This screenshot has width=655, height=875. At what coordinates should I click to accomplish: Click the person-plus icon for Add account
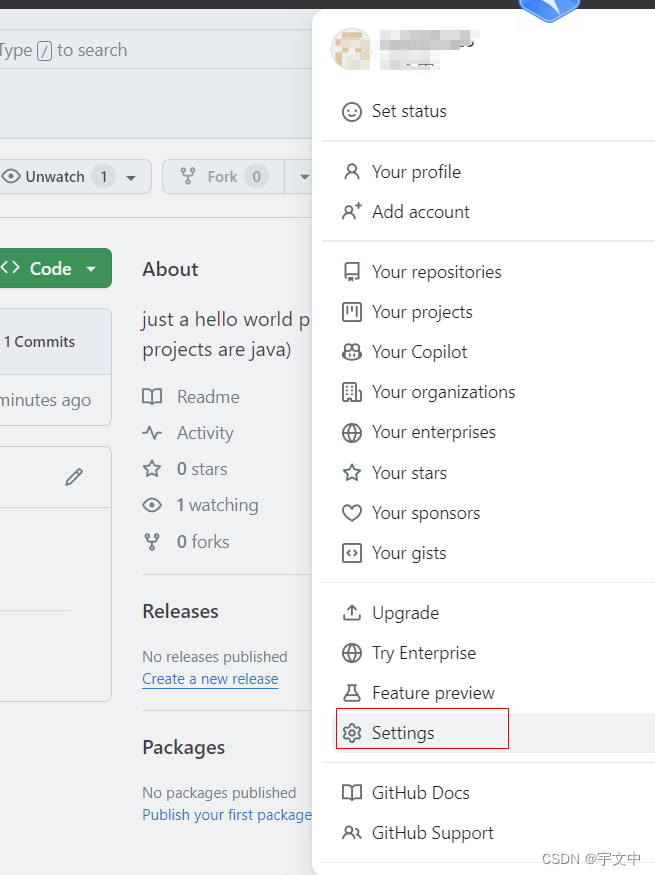(351, 212)
